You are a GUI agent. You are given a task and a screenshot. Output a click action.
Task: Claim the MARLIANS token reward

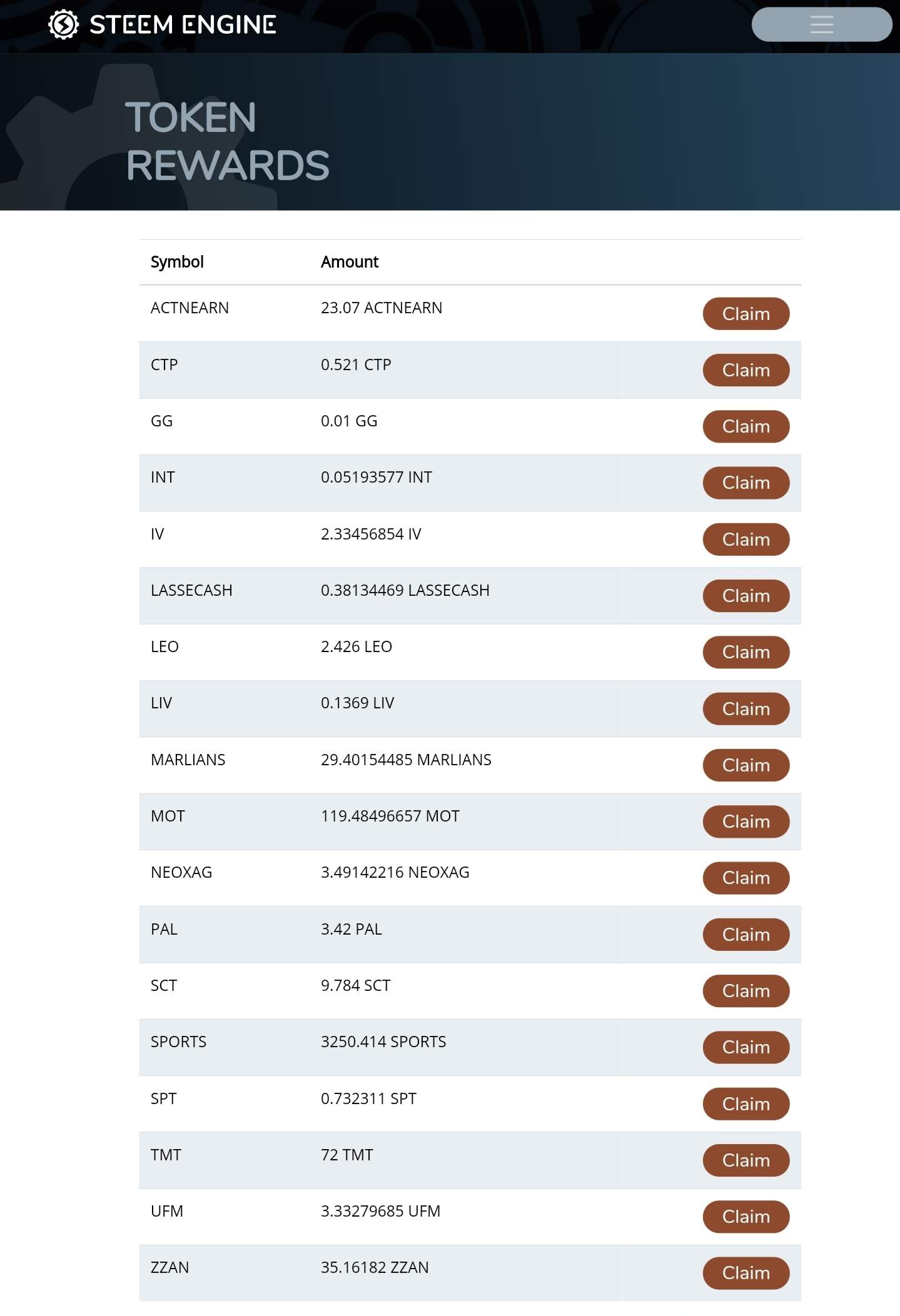coord(746,765)
